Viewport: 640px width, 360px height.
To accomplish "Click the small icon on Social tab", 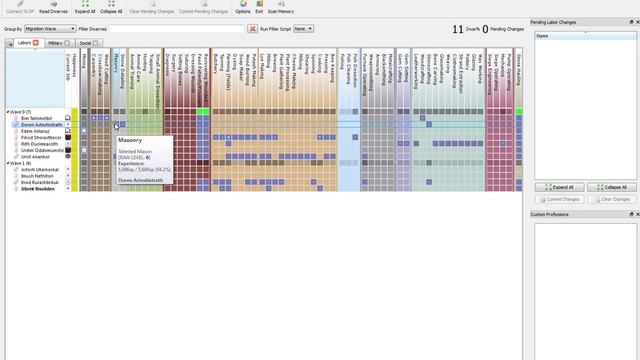I will [x=95, y=43].
